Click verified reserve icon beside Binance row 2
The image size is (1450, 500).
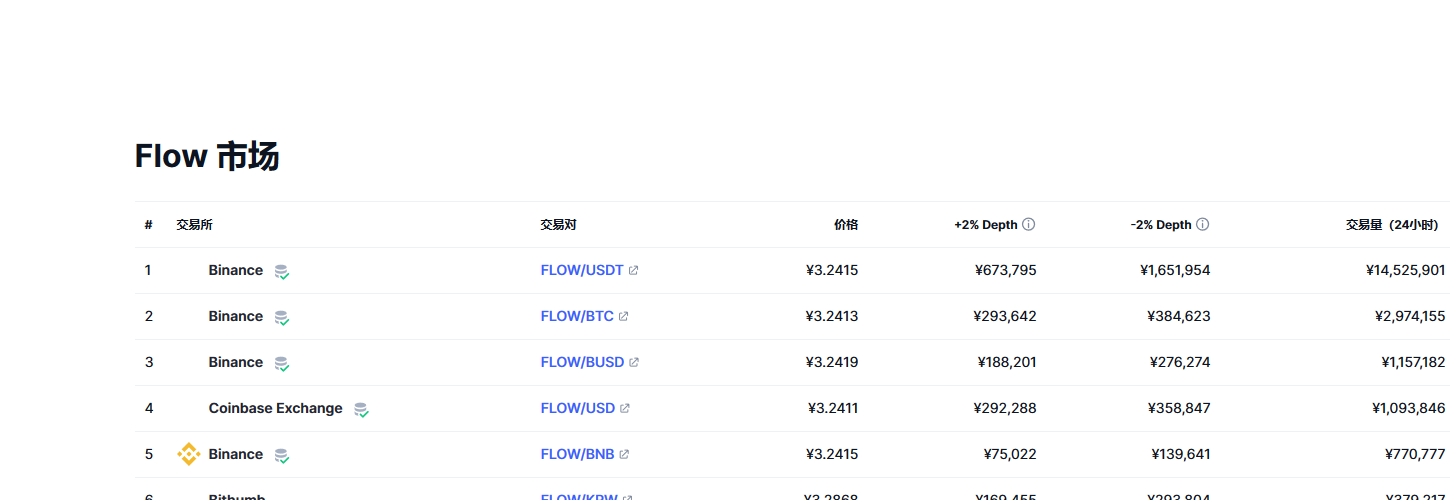282,317
